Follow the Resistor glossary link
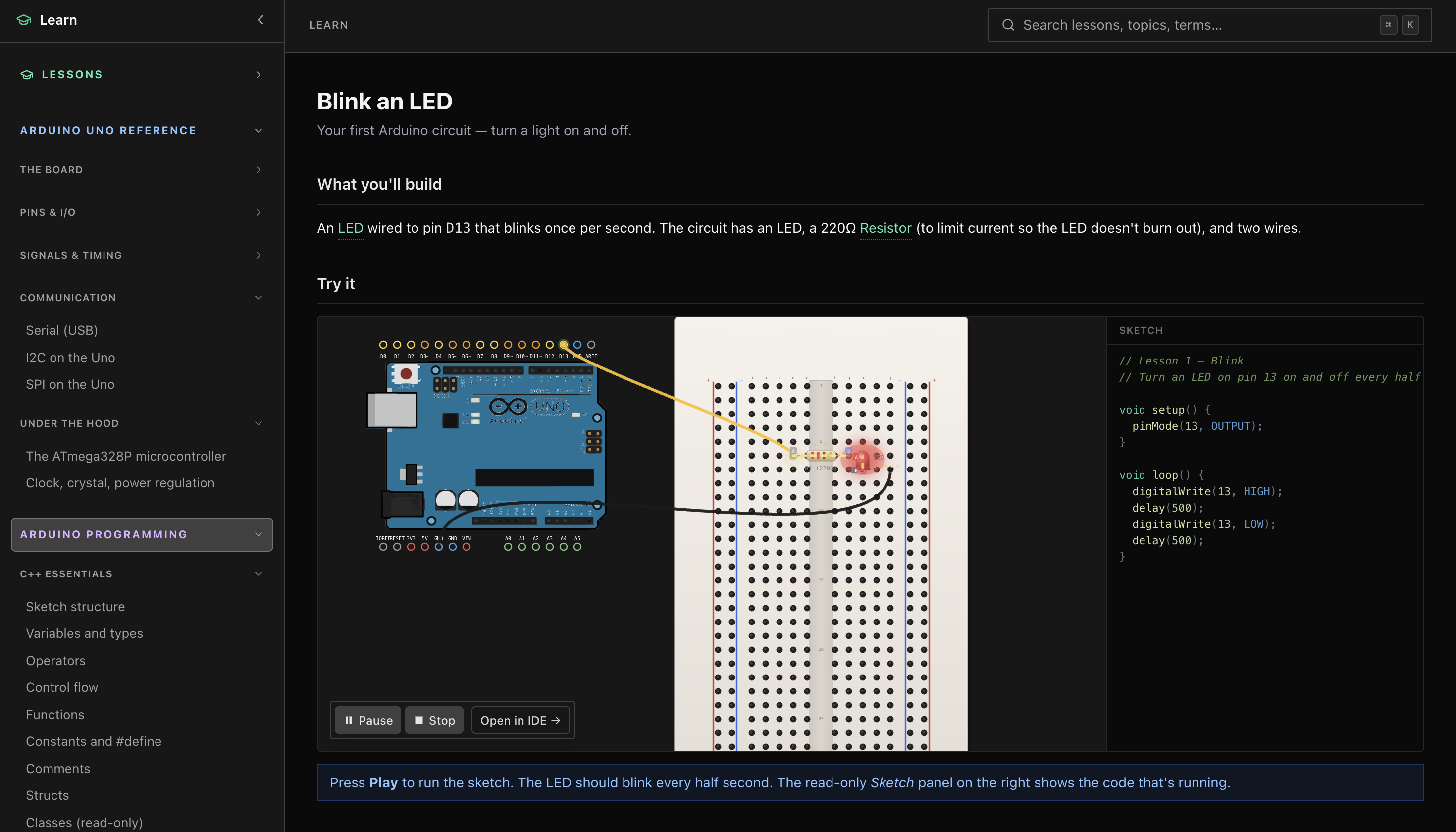The width and height of the screenshot is (1456, 832). pyautogui.click(x=885, y=228)
